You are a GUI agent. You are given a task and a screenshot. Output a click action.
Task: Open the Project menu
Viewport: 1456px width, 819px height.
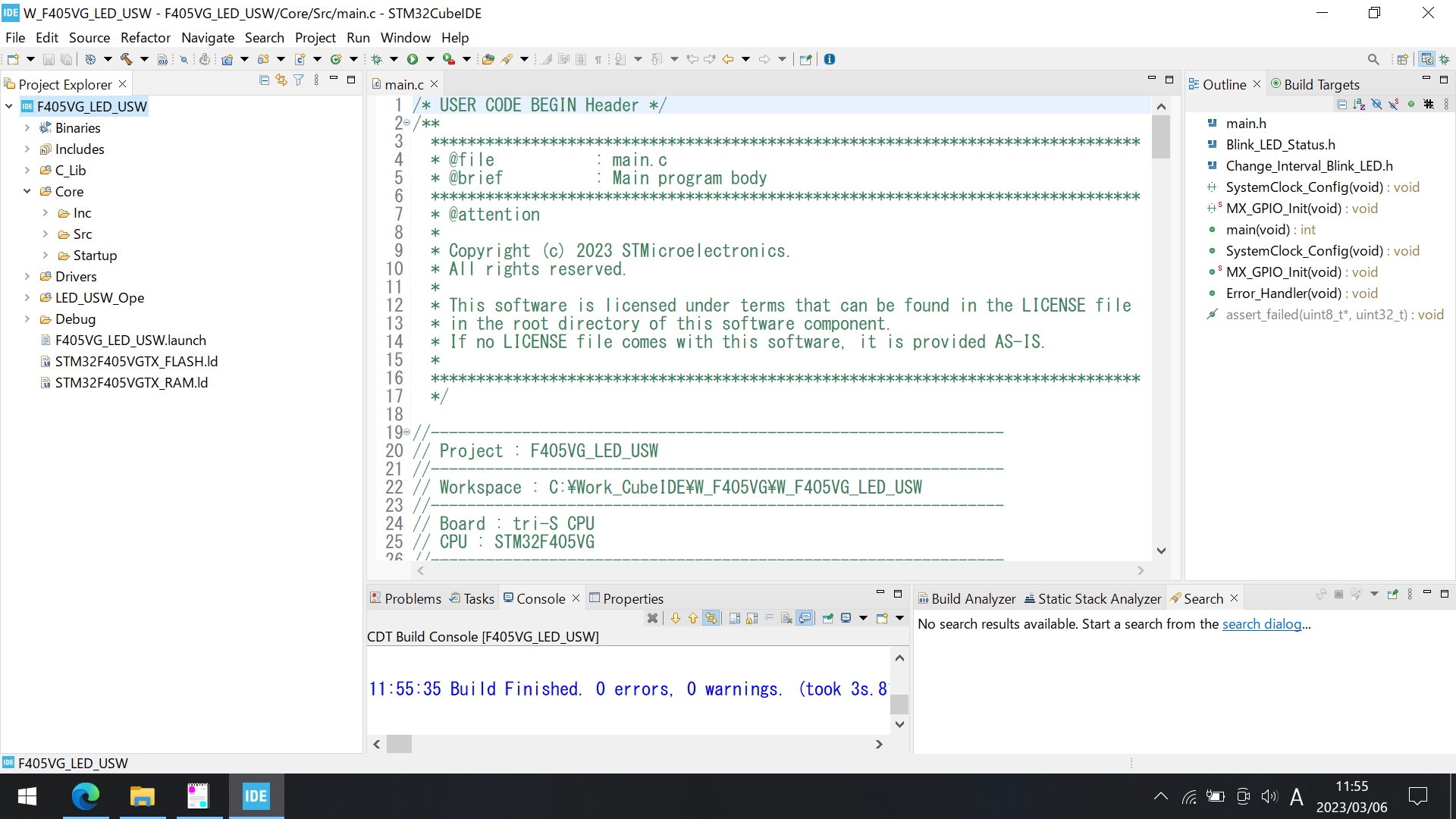point(315,37)
